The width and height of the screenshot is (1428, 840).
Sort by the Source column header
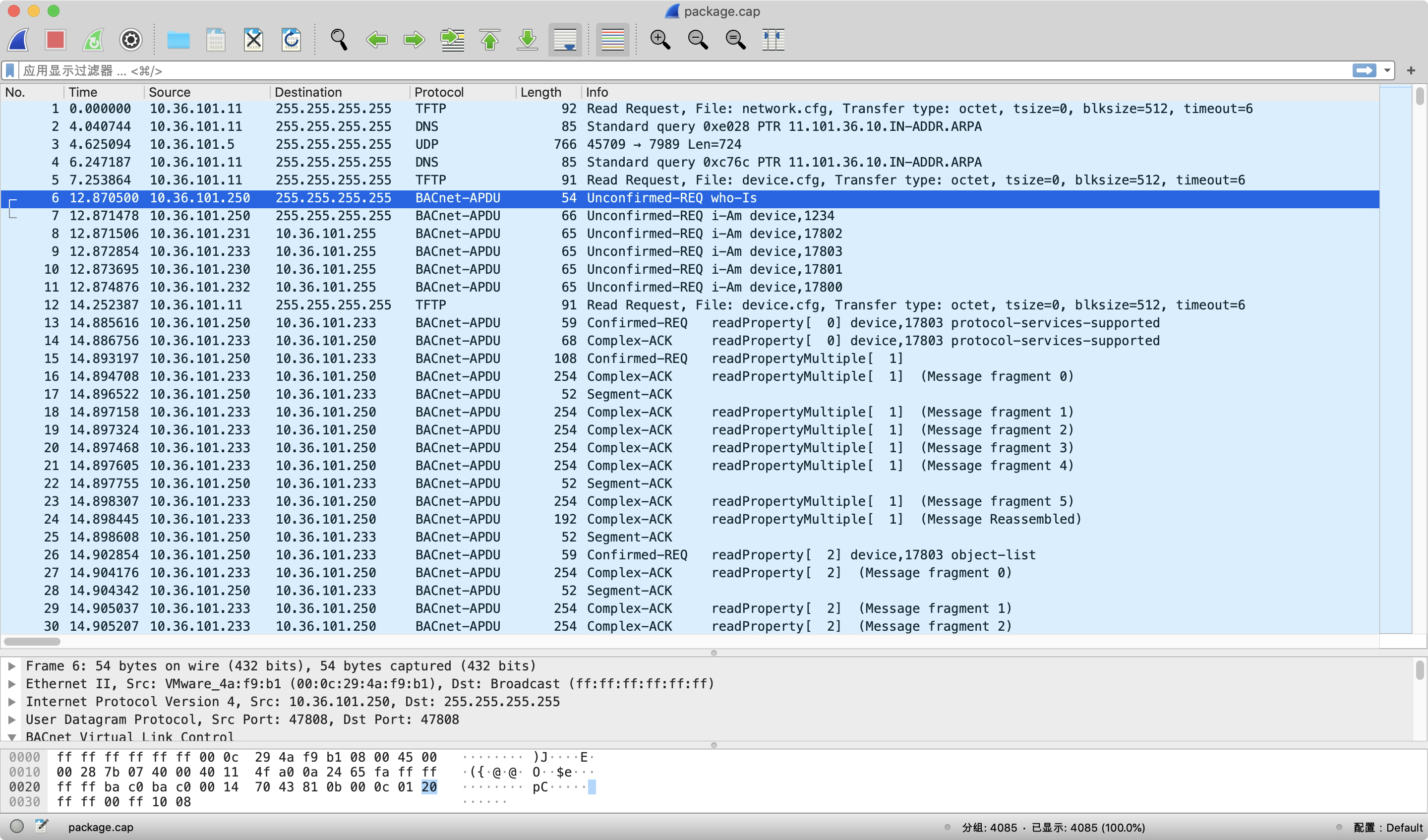point(207,92)
